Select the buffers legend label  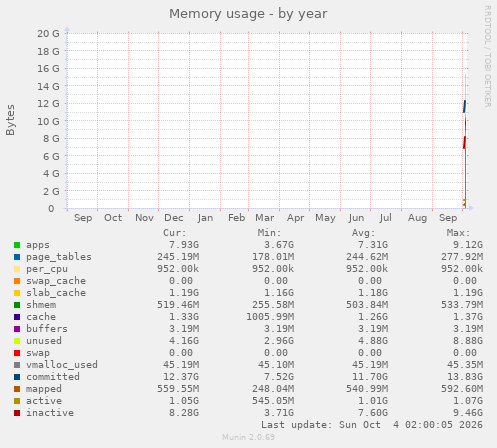(x=47, y=329)
